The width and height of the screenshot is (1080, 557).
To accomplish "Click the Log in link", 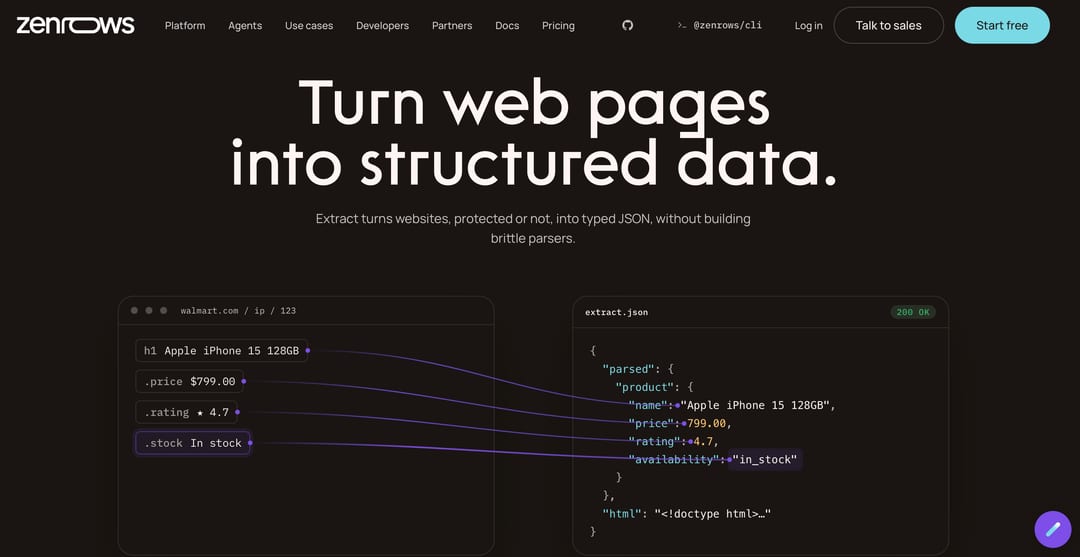I will (808, 25).
